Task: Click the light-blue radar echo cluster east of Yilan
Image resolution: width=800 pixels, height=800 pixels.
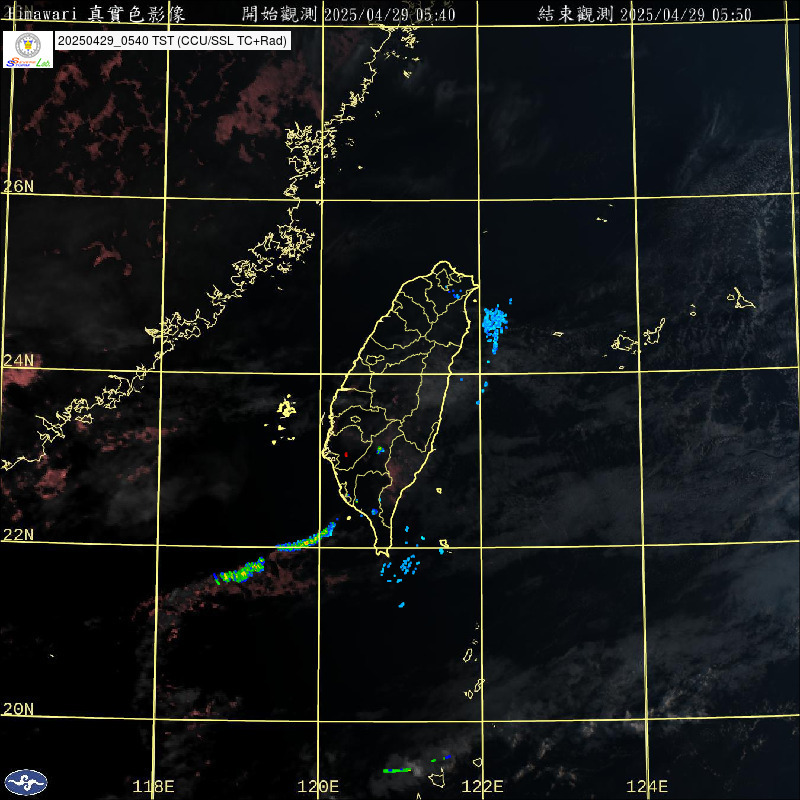Action: click(495, 327)
